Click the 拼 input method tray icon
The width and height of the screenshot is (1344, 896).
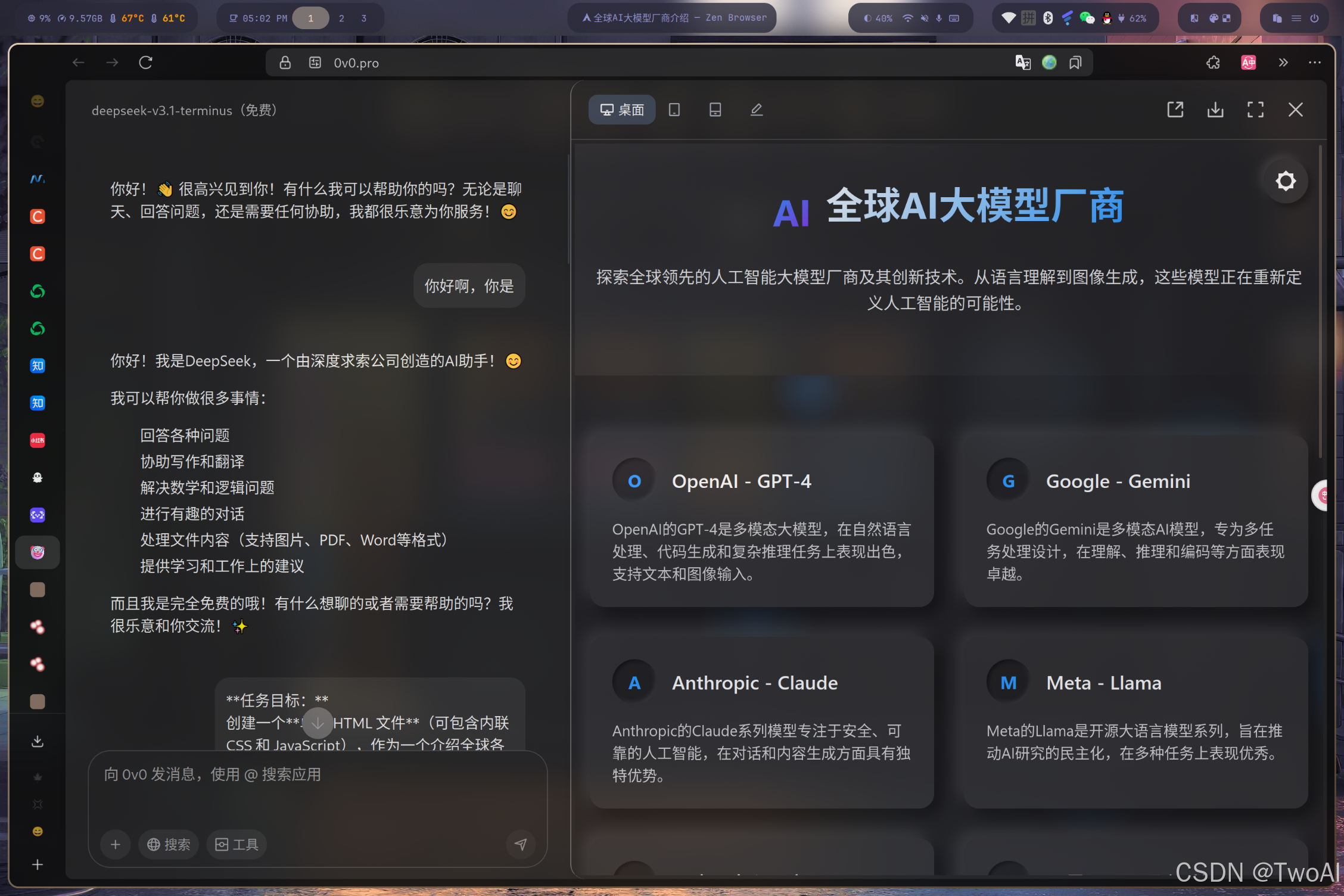click(1028, 18)
